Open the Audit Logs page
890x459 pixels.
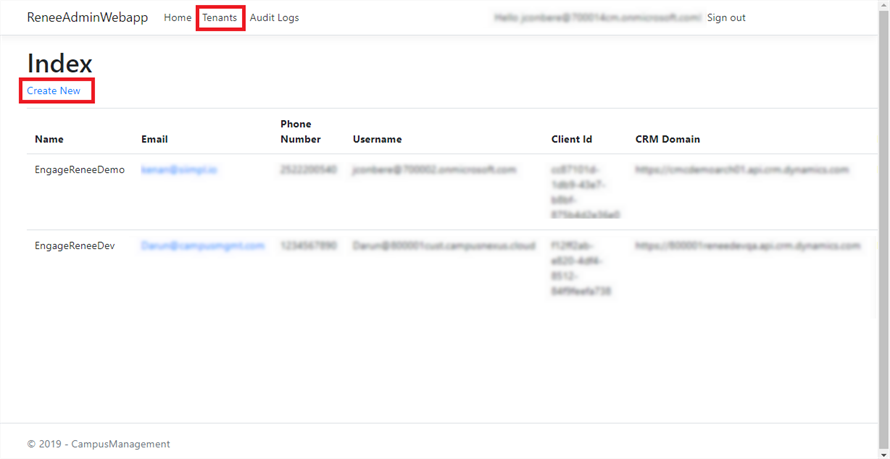(274, 18)
